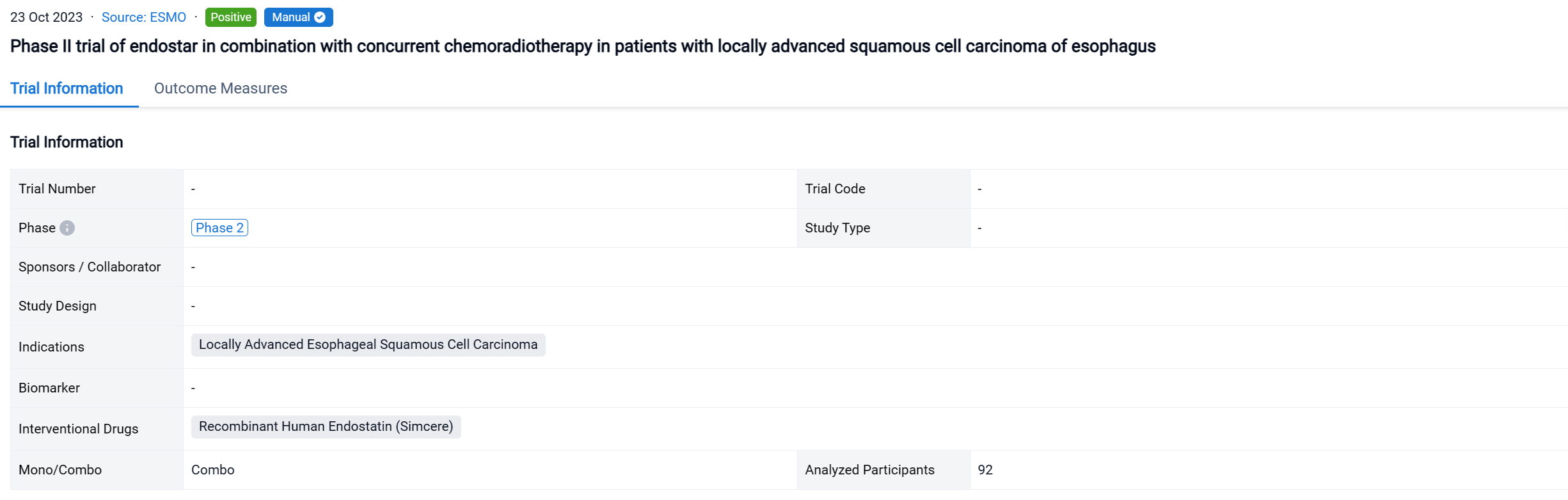Click the Interventional Drugs label
The height and width of the screenshot is (500, 1568).
tap(78, 429)
